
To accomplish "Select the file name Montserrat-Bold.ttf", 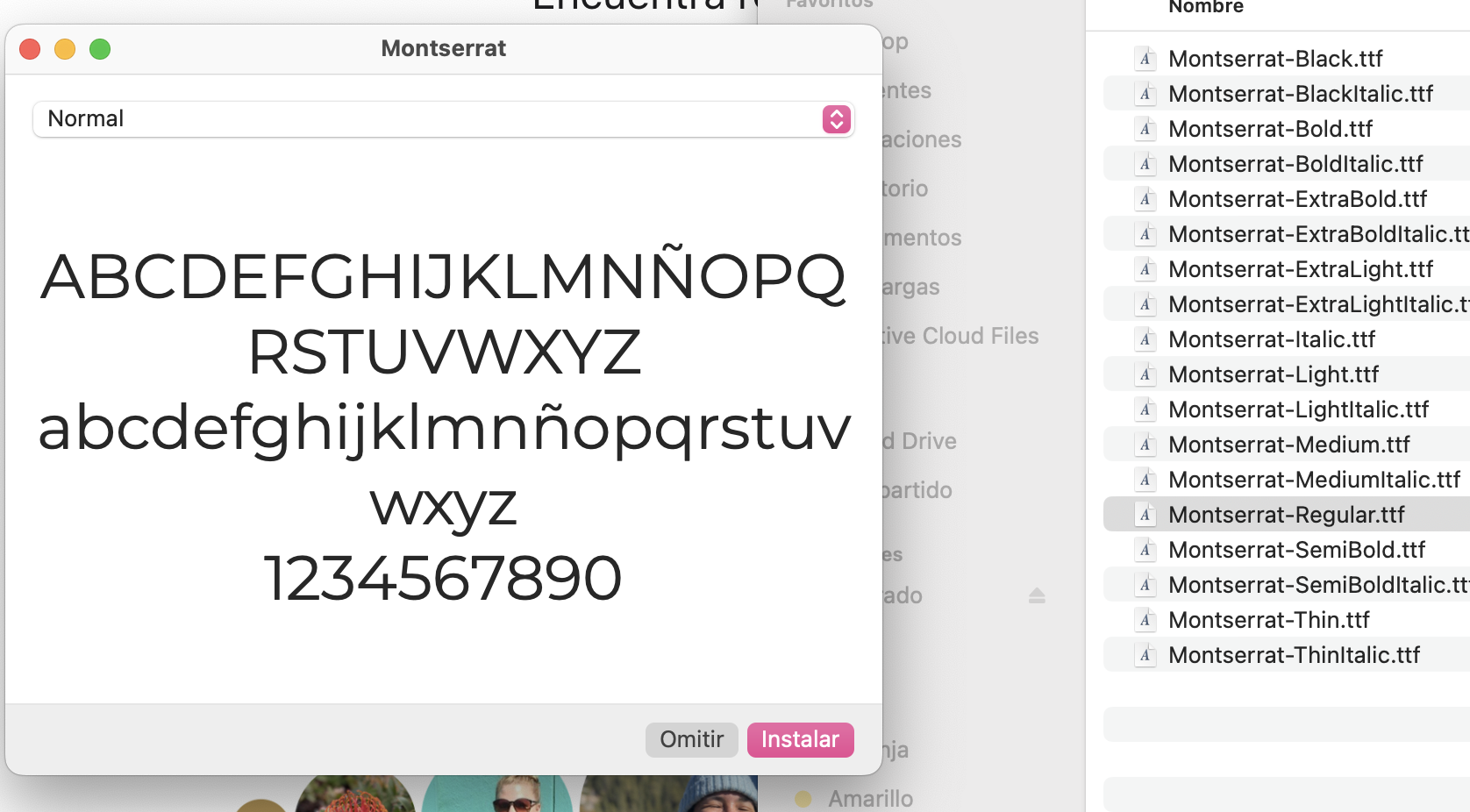I will 1271,129.
